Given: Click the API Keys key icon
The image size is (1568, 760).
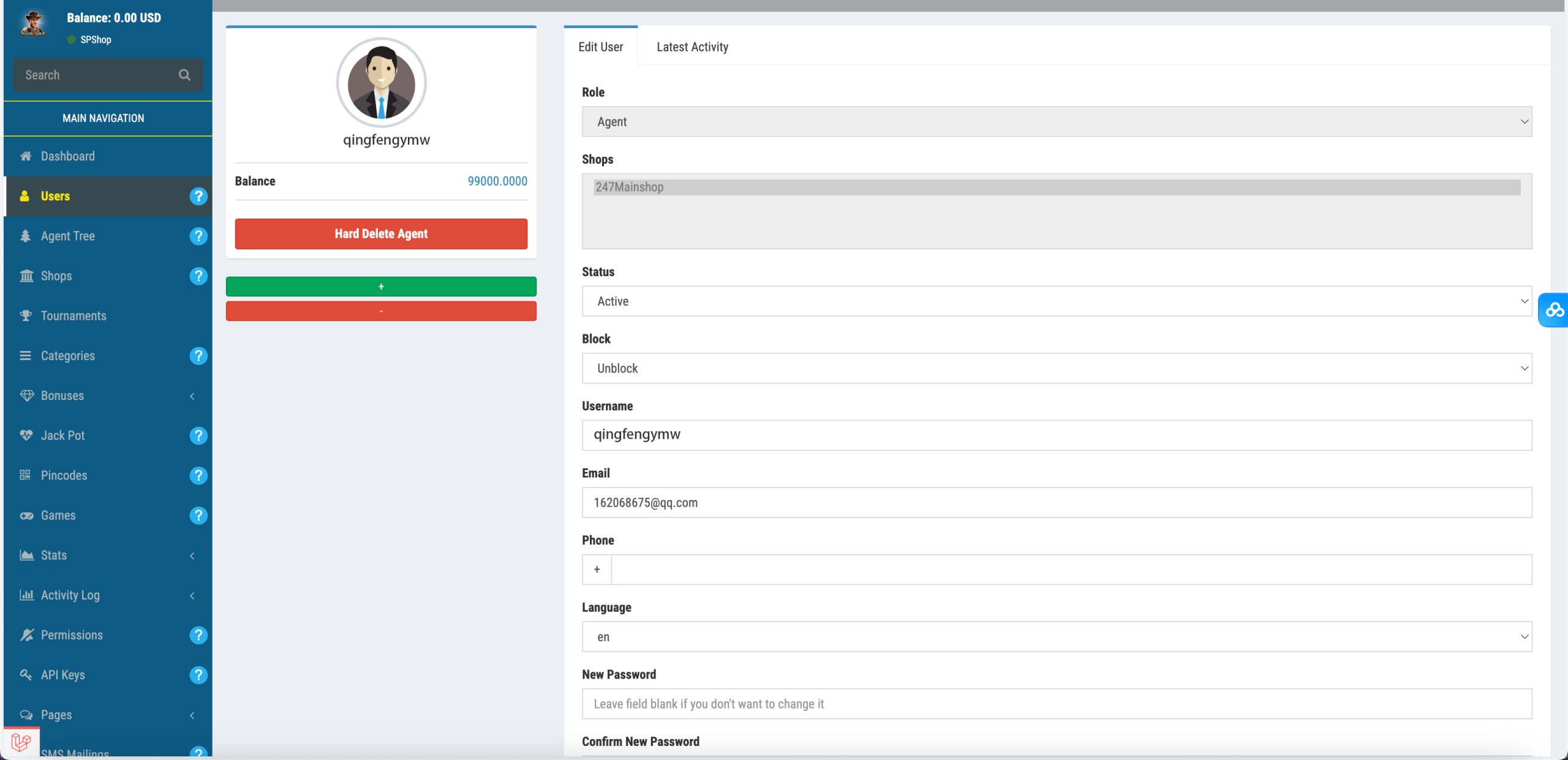Looking at the screenshot, I should [26, 675].
